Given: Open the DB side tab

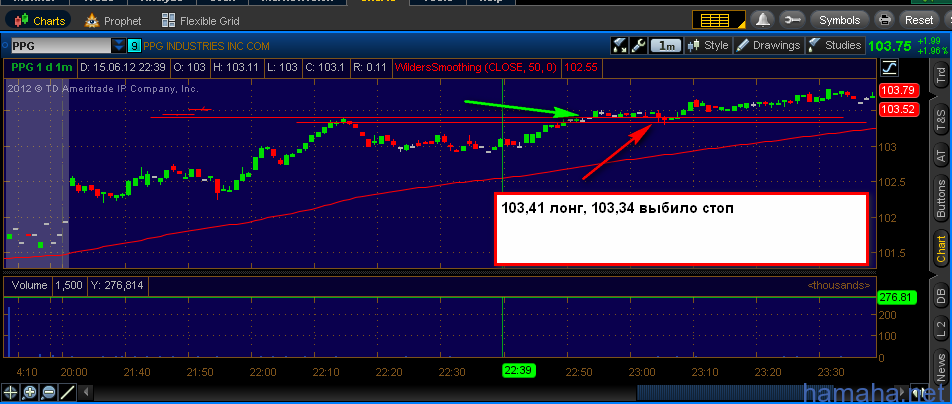Looking at the screenshot, I should tap(940, 297).
